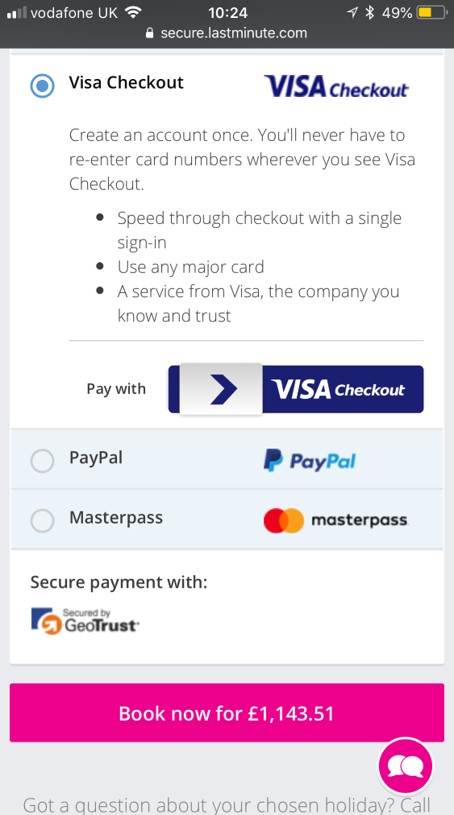Tap the padlock icon in address bar
This screenshot has height=815, width=454.
(150, 33)
